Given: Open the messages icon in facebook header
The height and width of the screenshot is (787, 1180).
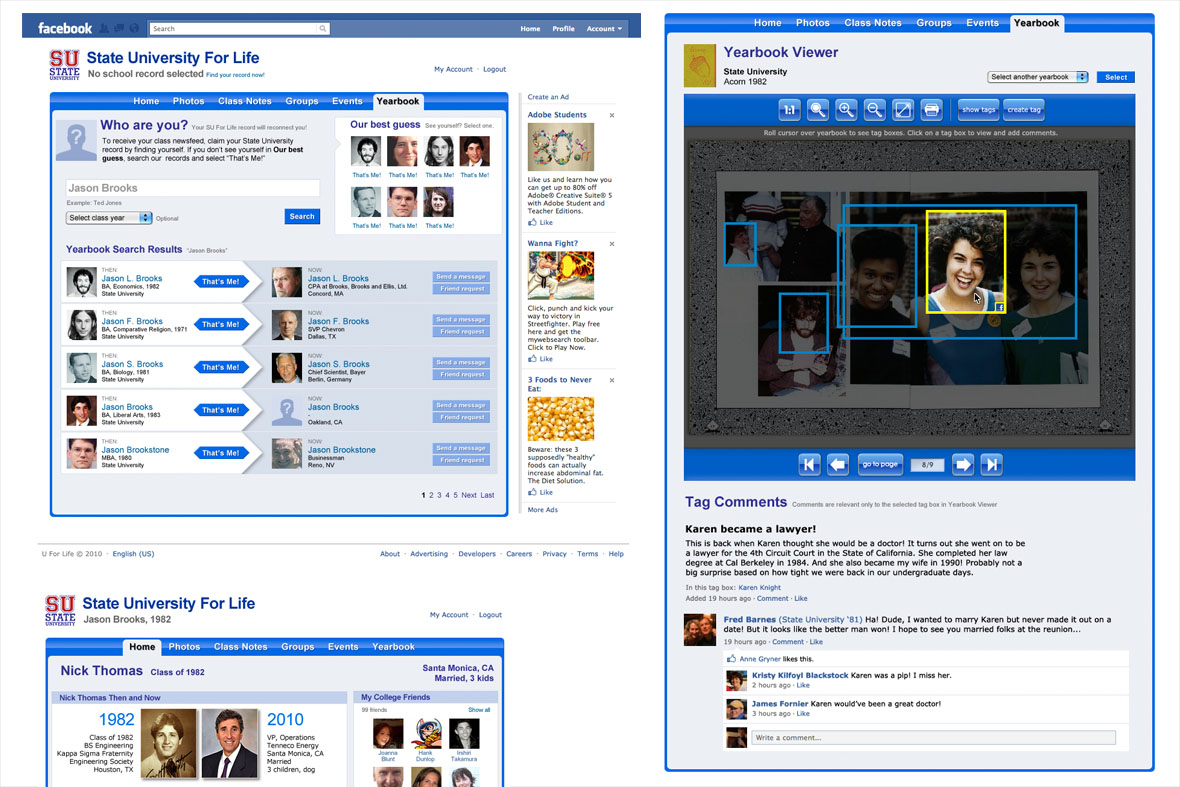Looking at the screenshot, I should pos(120,29).
